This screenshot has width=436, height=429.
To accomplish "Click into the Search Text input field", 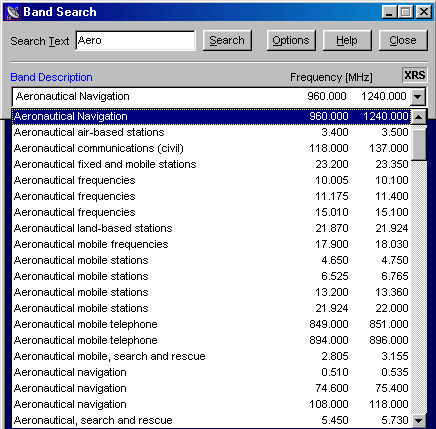I will click(135, 40).
